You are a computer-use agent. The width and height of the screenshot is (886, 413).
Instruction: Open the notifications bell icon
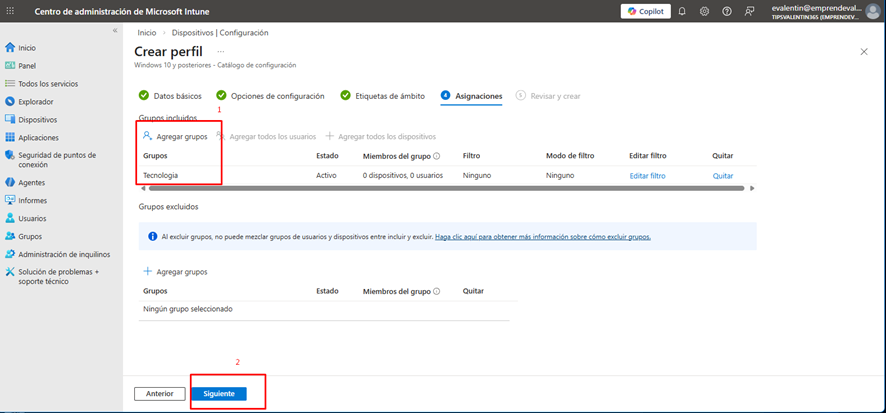682,11
